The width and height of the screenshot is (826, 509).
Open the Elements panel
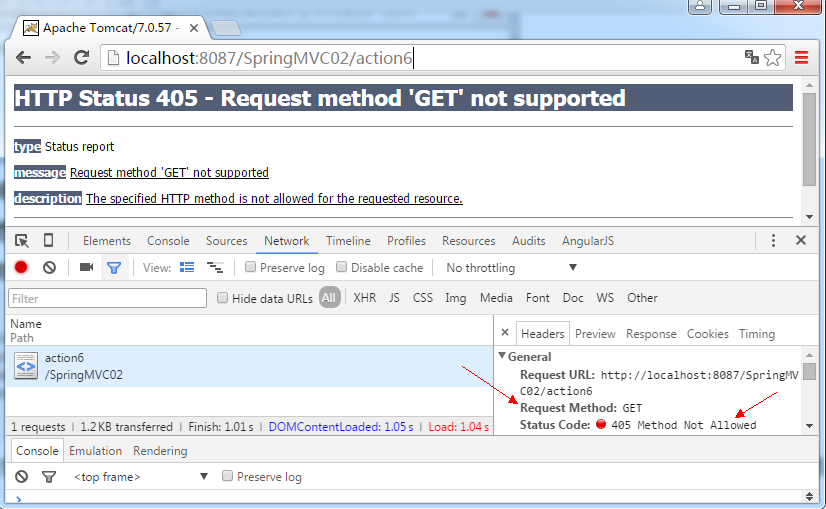click(x=106, y=241)
